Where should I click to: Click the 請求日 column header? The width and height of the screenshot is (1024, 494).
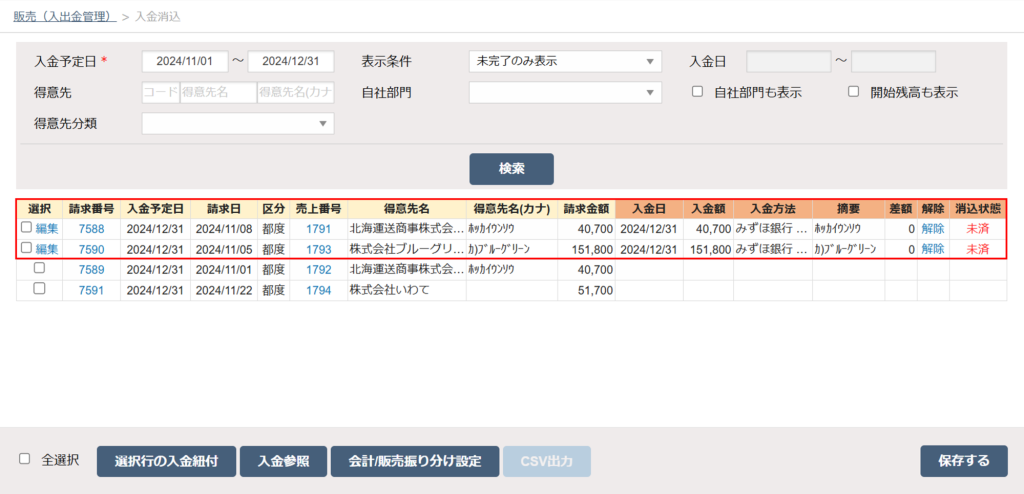pos(224,208)
